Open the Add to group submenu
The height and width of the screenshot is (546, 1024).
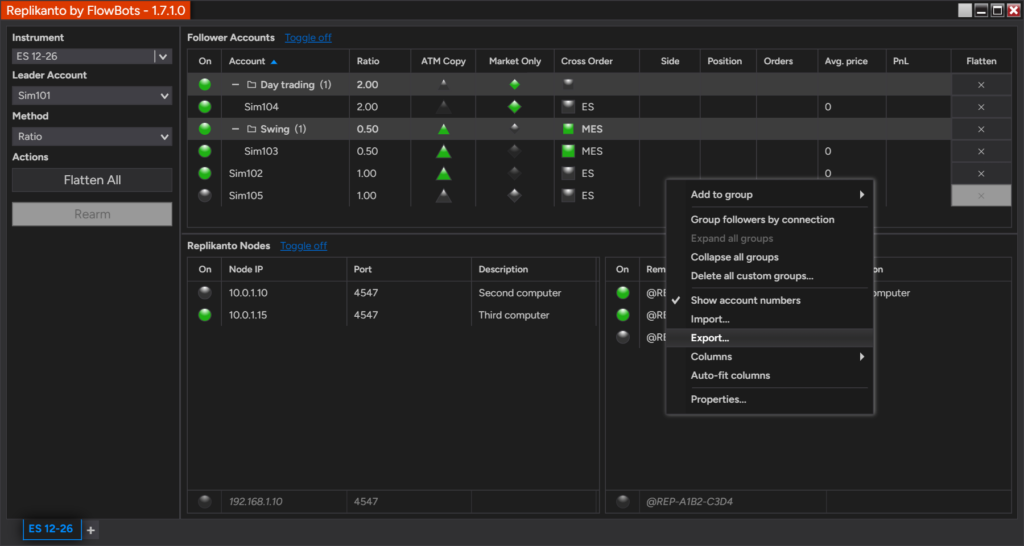(x=769, y=195)
